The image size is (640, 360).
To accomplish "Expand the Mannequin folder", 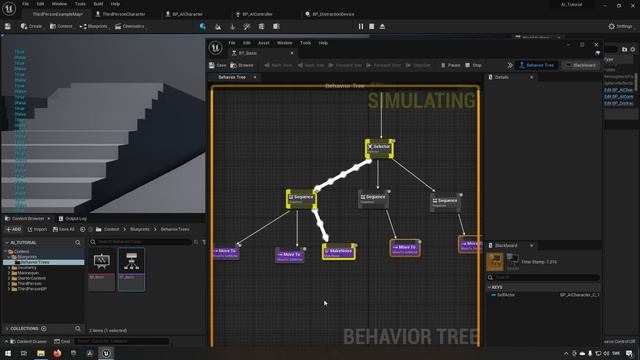I will coord(9,273).
